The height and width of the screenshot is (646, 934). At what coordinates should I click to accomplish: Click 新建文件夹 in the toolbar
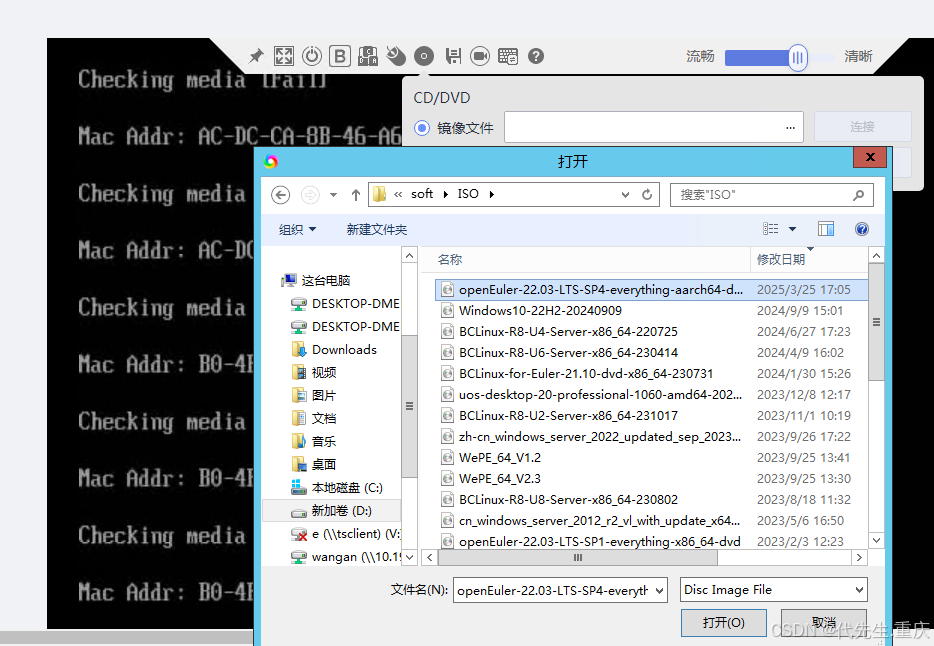[x=377, y=230]
